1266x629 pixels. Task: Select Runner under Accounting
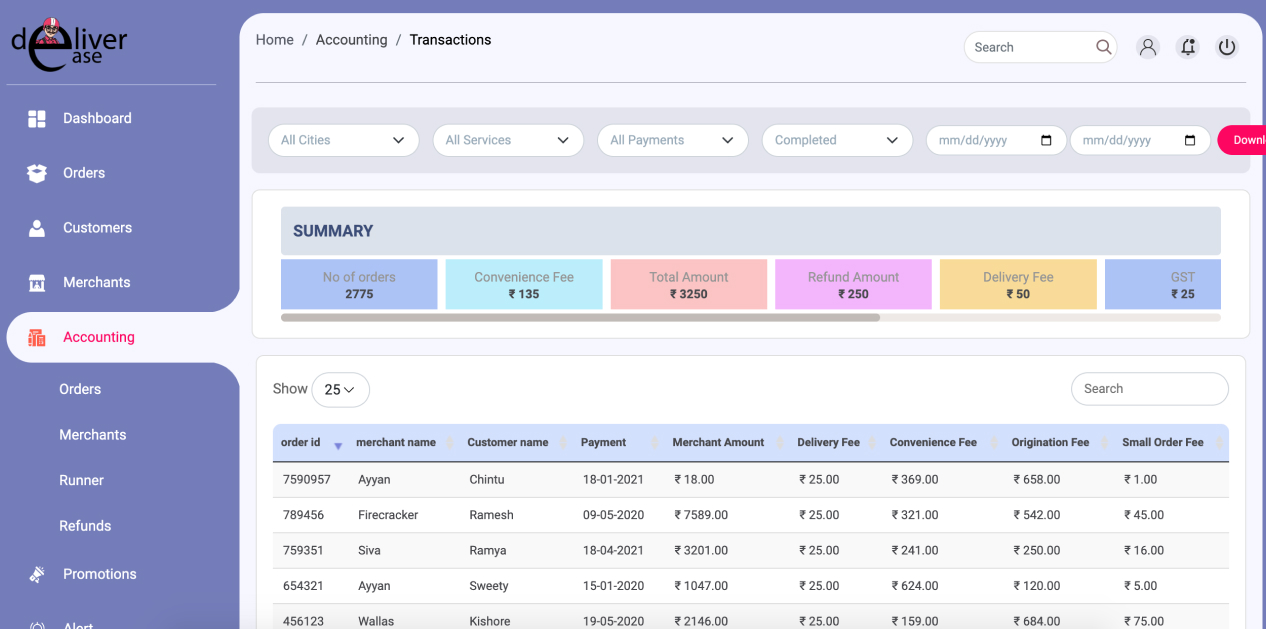(81, 480)
